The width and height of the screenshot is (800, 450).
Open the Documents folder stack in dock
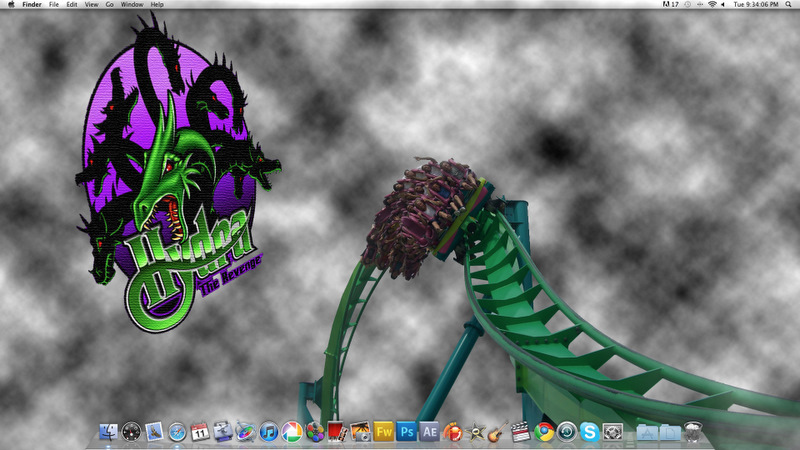tap(670, 433)
